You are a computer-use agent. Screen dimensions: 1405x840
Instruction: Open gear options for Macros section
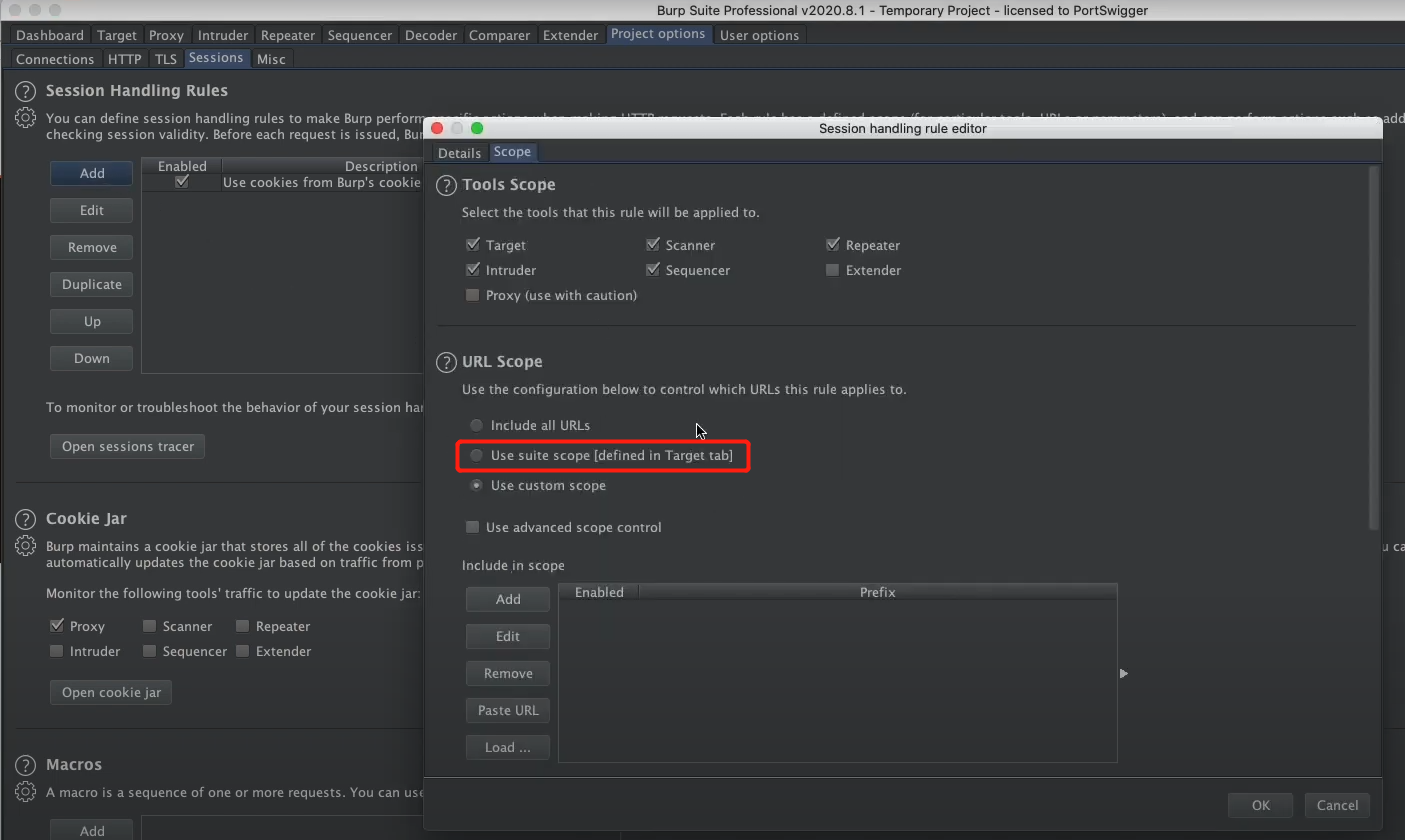pos(25,792)
